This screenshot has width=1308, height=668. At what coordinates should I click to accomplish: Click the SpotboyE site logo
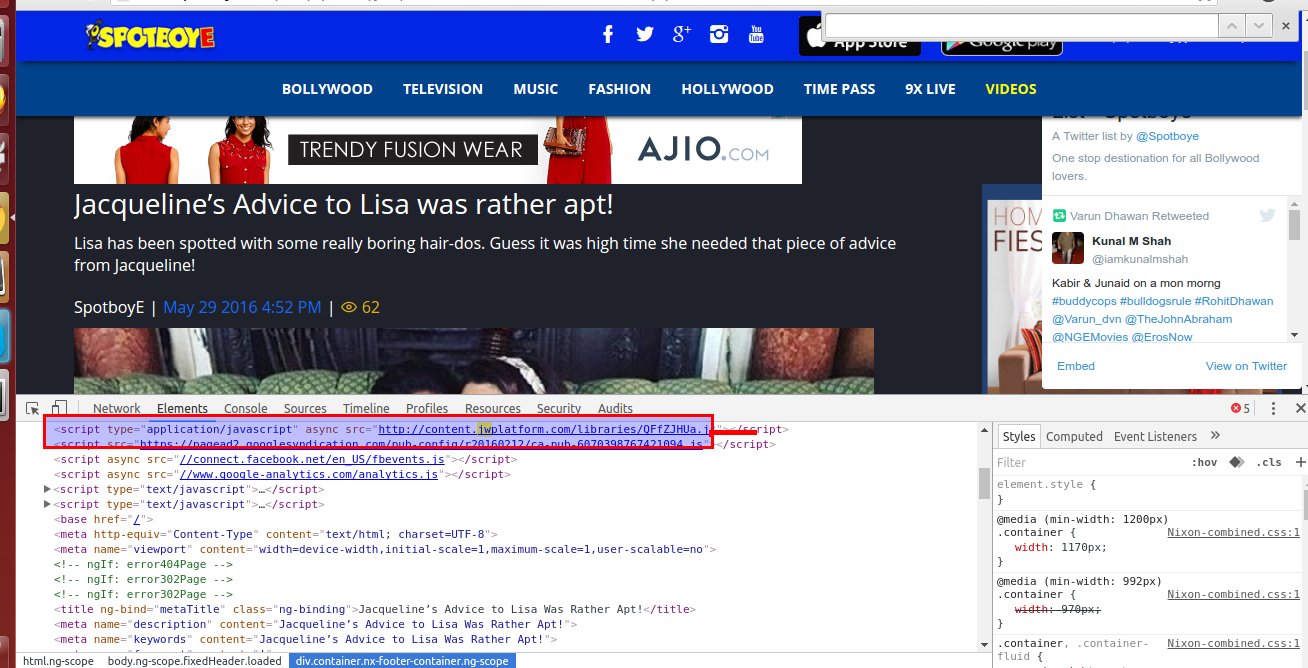click(x=150, y=36)
